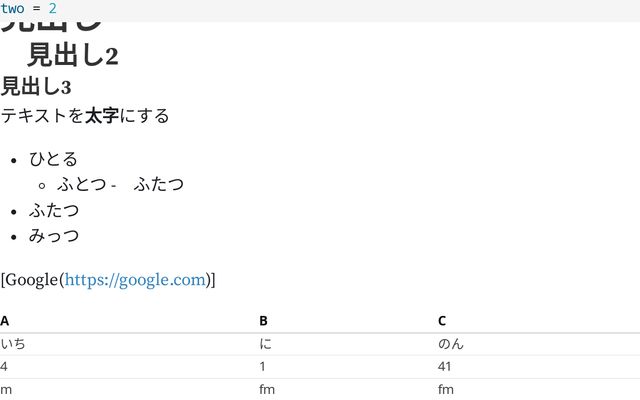Select the fm cell in column C

pyautogui.click(x=446, y=390)
